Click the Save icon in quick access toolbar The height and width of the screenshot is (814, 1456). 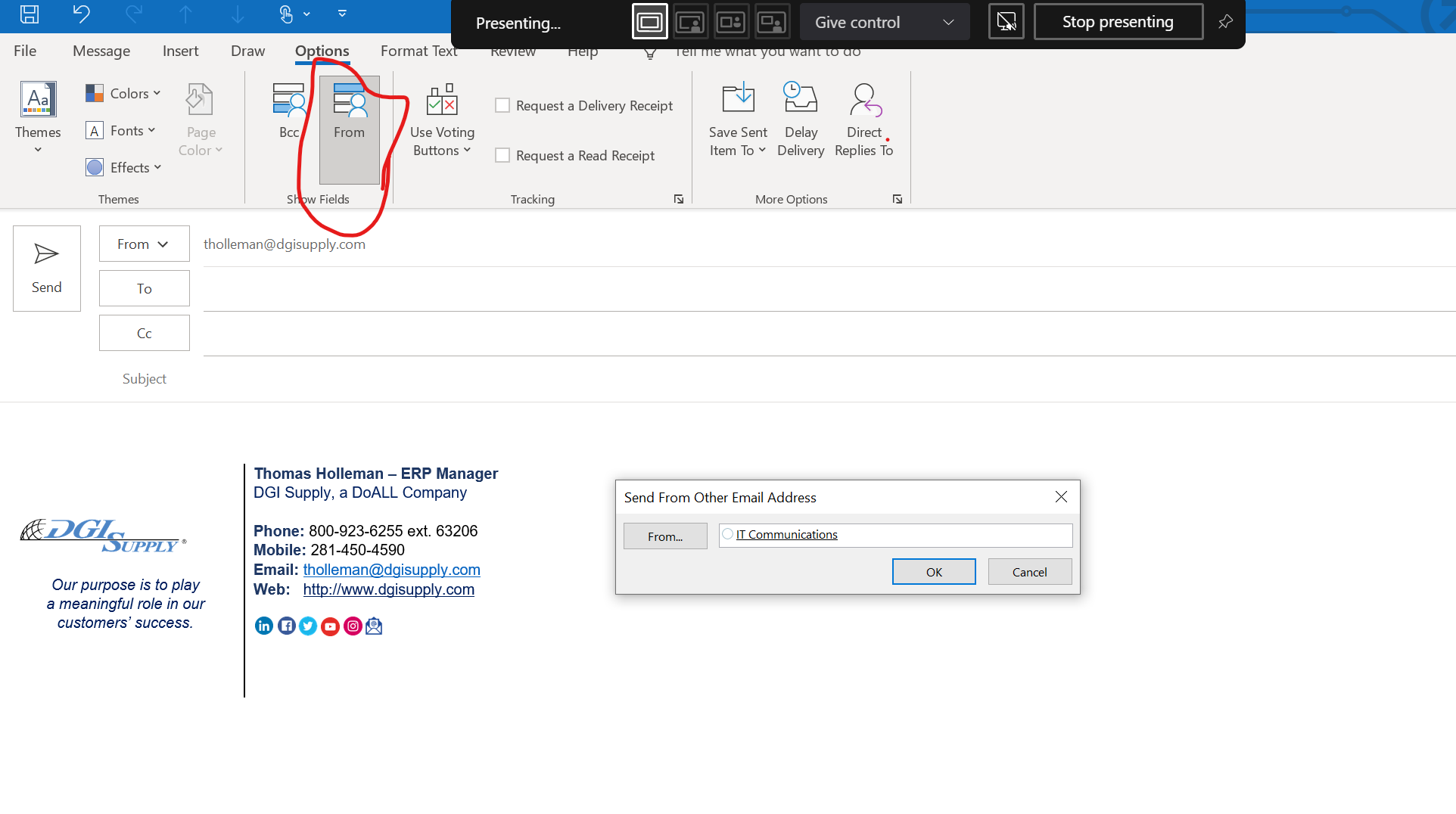[30, 14]
